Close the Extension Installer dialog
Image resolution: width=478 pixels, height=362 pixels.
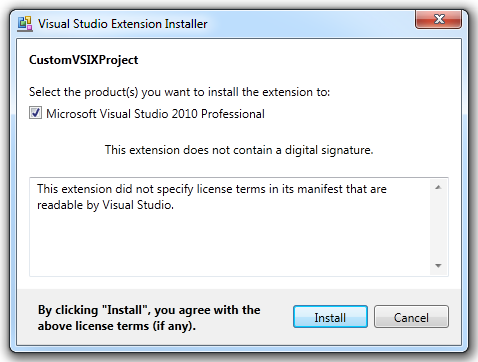(439, 19)
